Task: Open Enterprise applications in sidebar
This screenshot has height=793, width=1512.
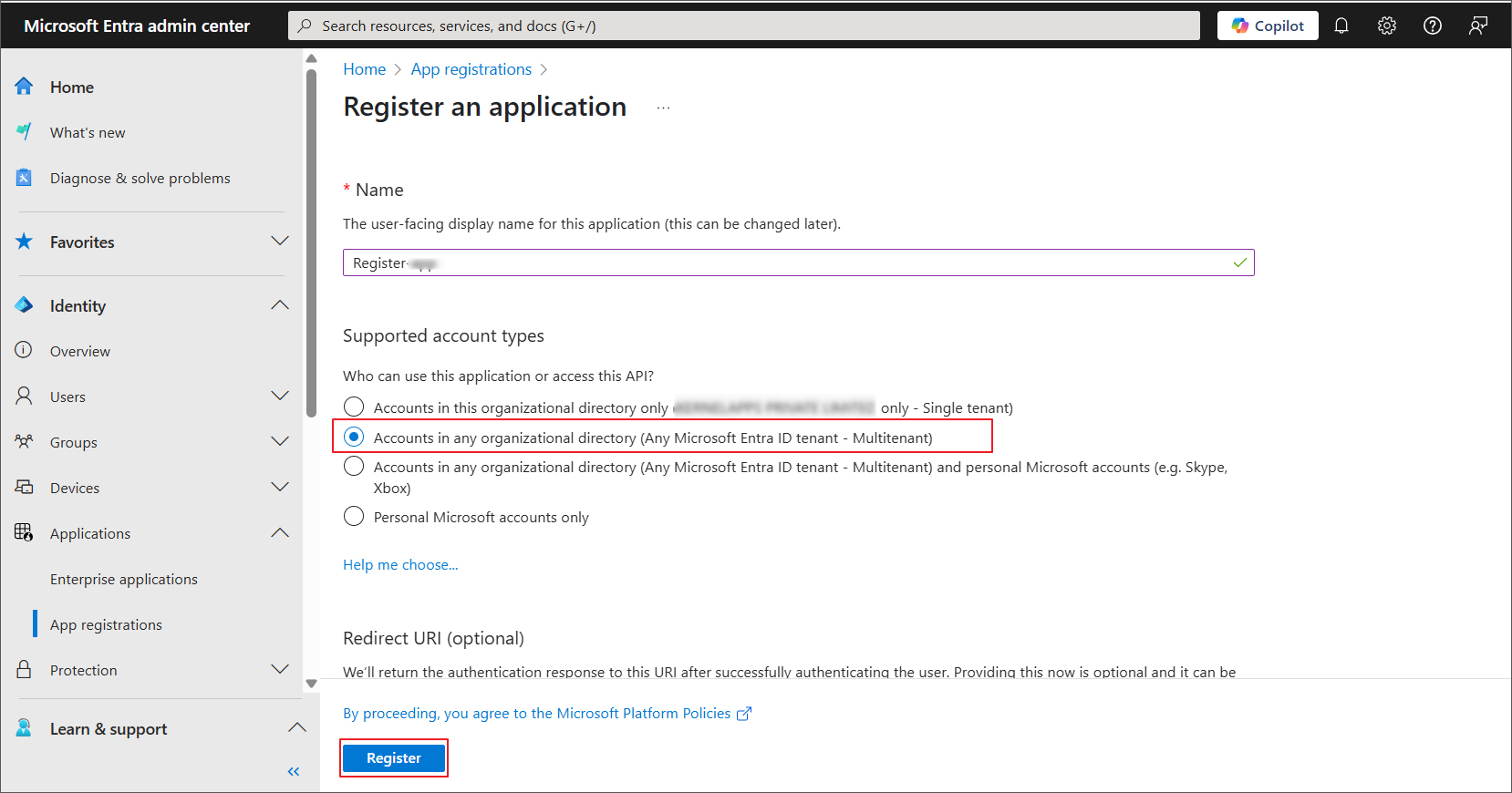Action: coord(124,579)
